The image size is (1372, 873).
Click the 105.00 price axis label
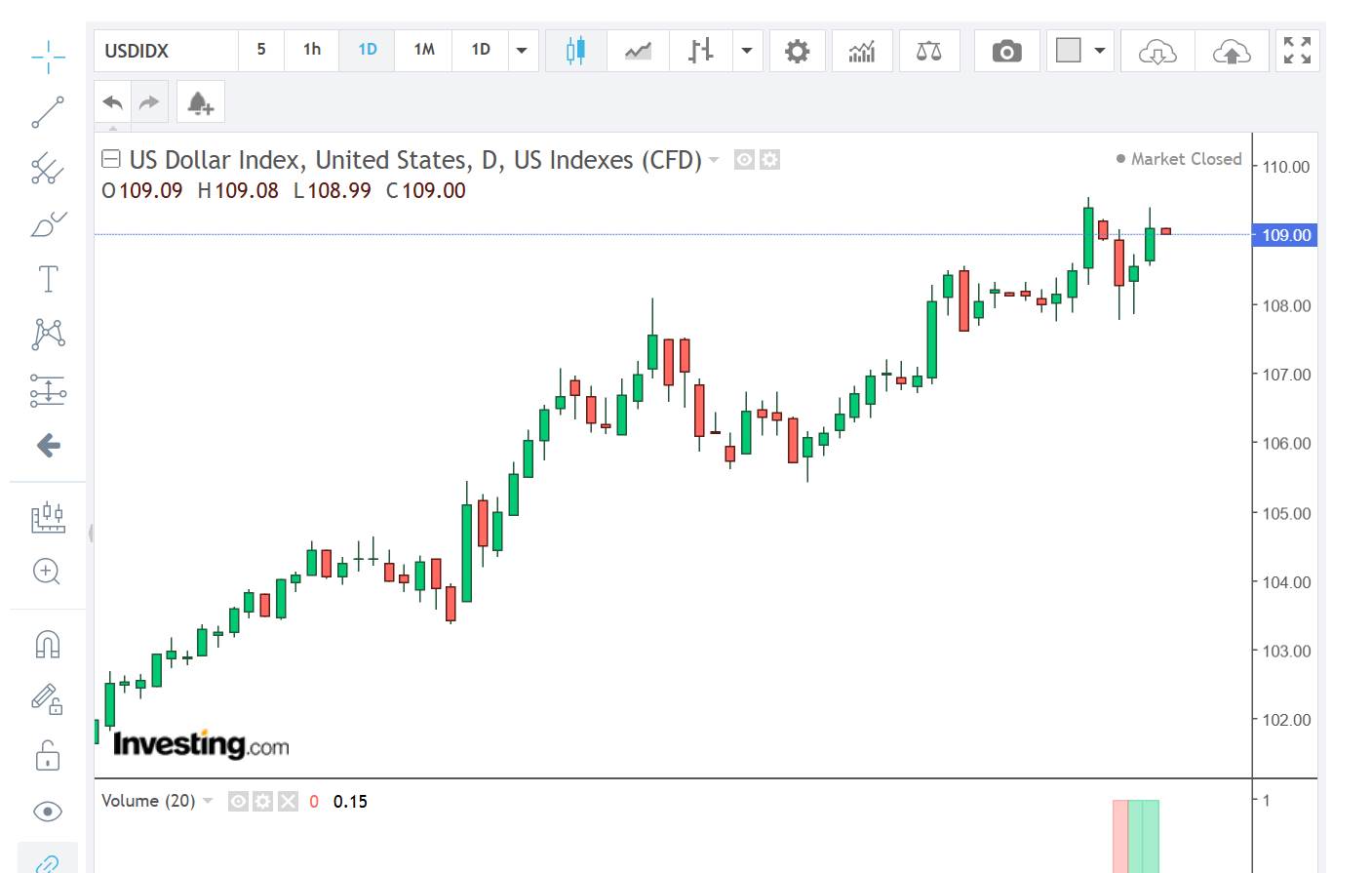(1286, 513)
